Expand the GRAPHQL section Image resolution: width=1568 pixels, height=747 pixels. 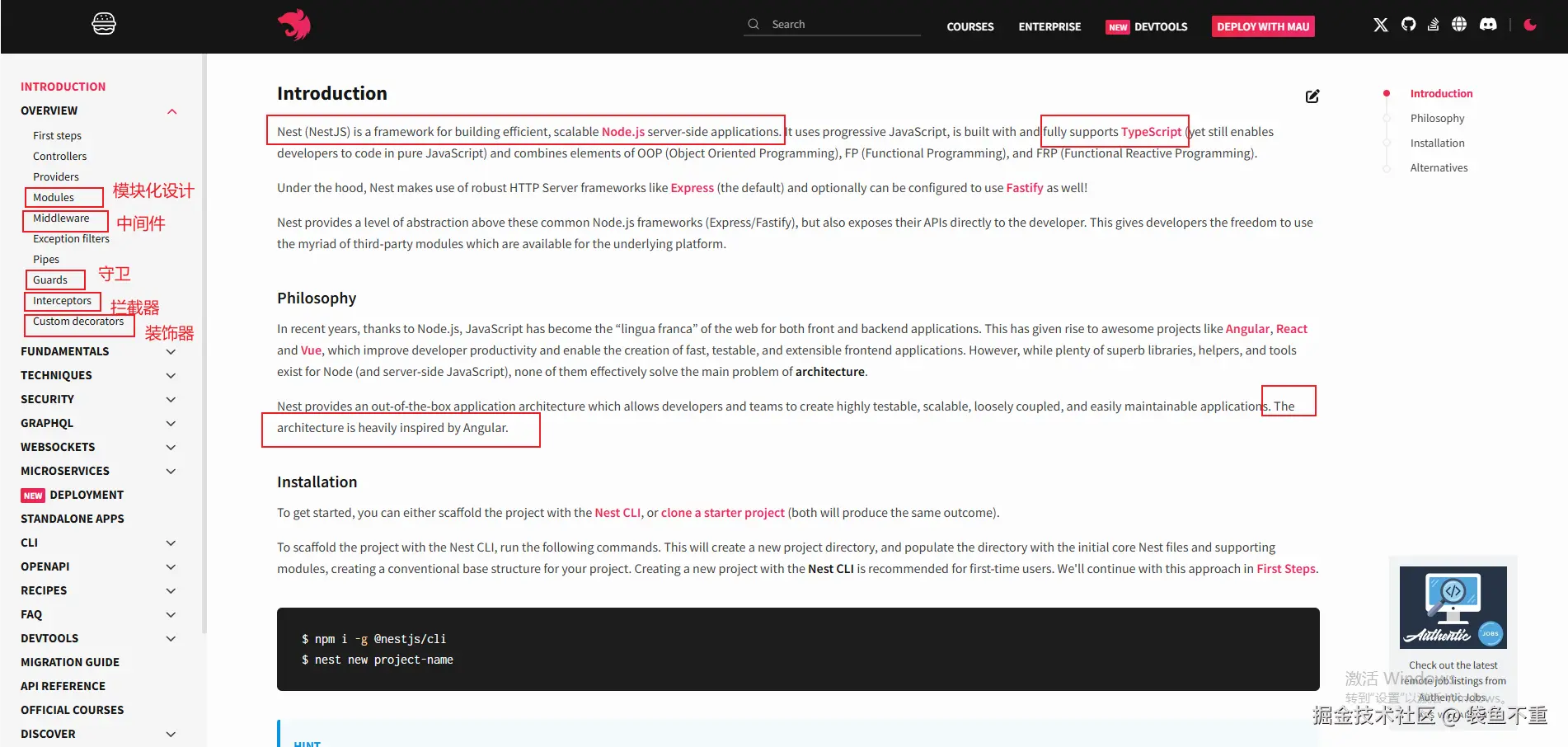coord(171,424)
